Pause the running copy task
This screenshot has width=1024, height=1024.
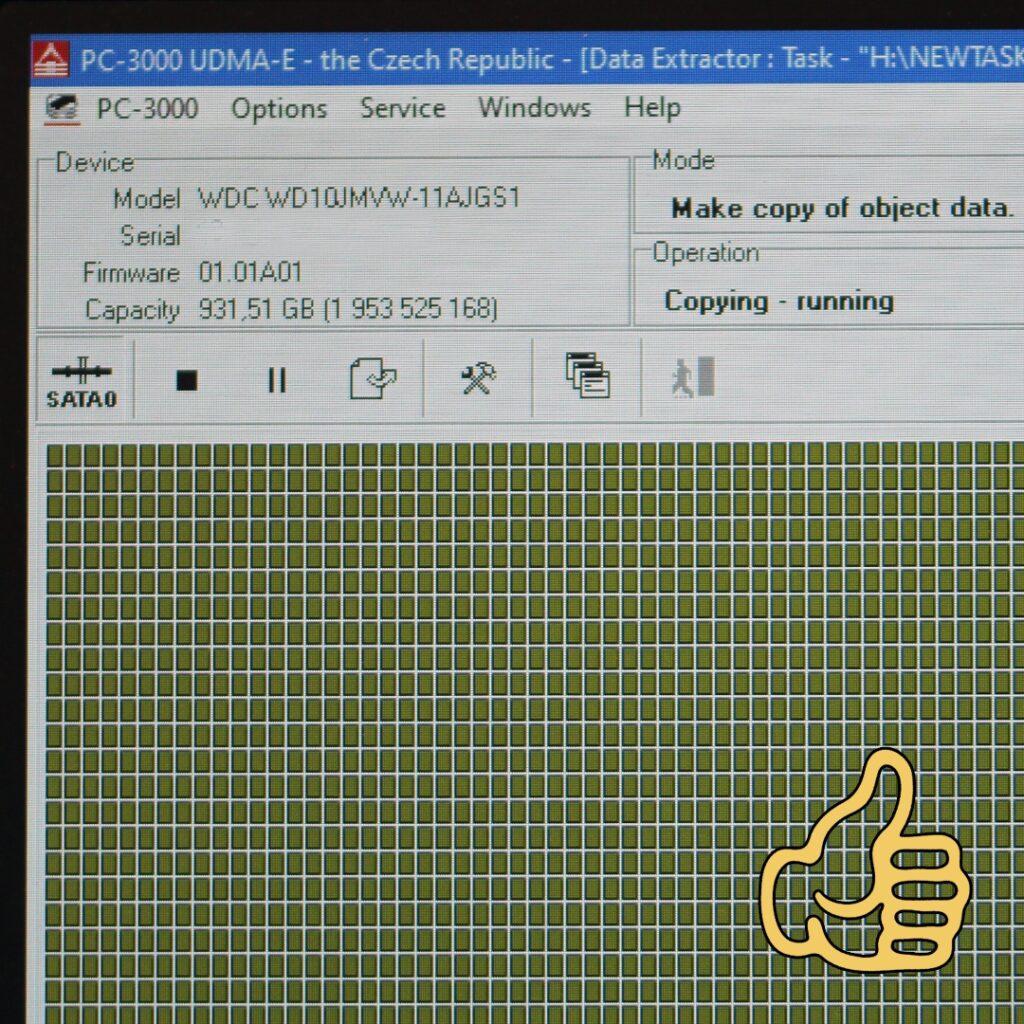pos(277,380)
